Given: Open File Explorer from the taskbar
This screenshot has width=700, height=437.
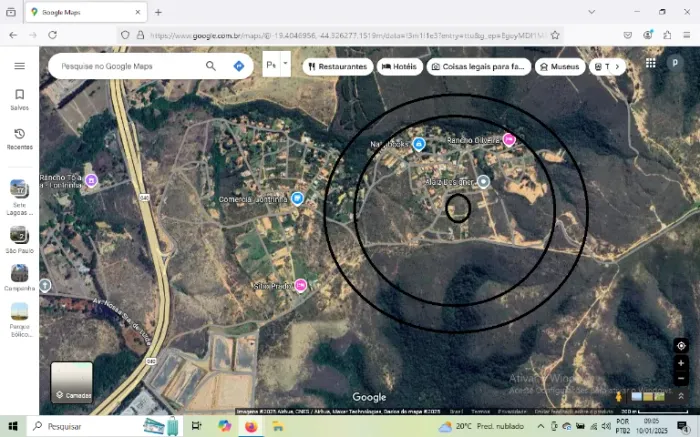Looking at the screenshot, I should coord(278,426).
